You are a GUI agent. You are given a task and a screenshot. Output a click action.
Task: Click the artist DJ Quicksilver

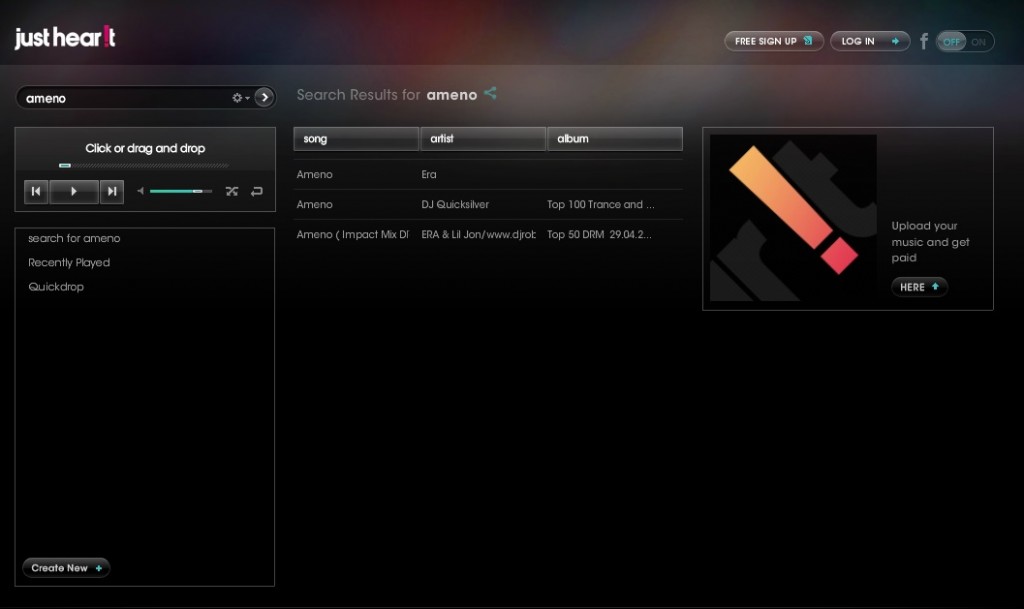455,204
